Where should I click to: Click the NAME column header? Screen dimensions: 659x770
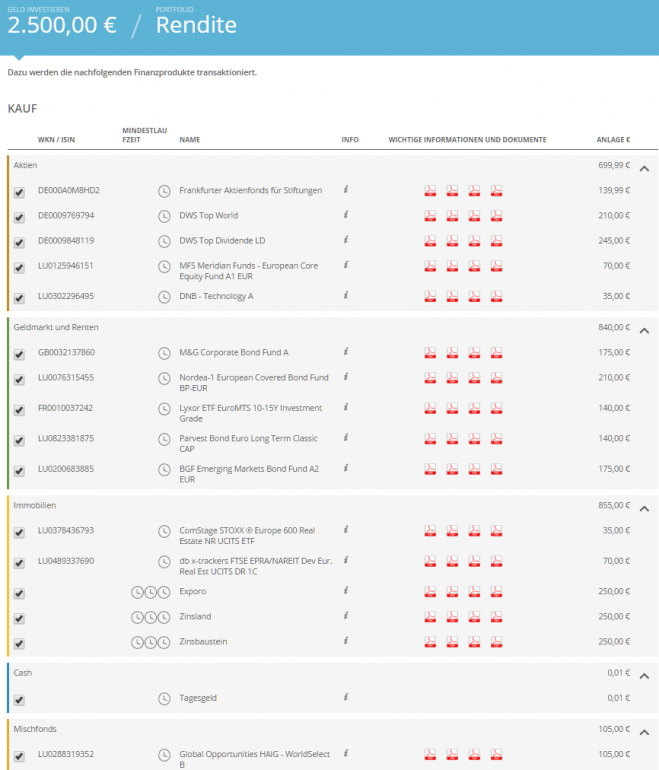190,140
